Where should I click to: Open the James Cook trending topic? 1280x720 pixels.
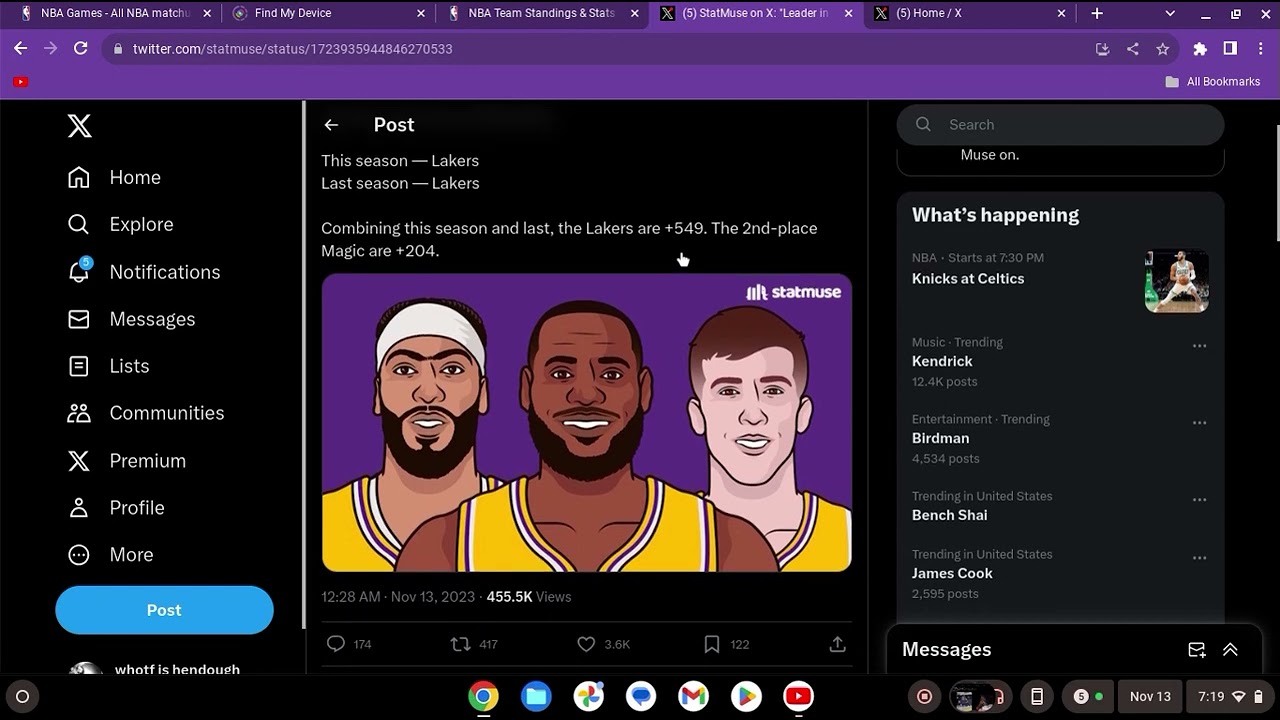coord(952,573)
